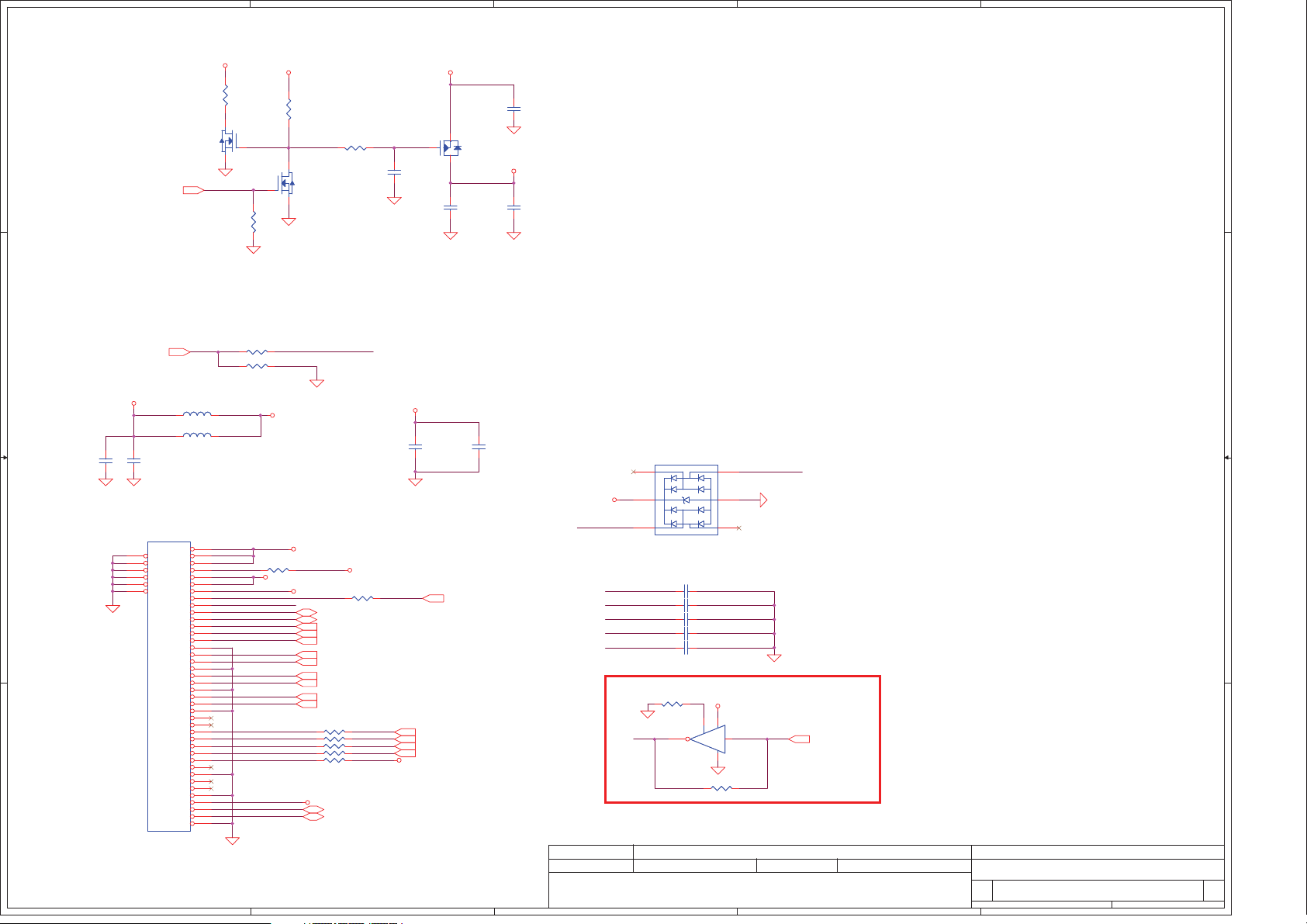The height and width of the screenshot is (924, 1307).
Task: Click the upper-left MOSFET below the first resistor
Action: (x=227, y=140)
